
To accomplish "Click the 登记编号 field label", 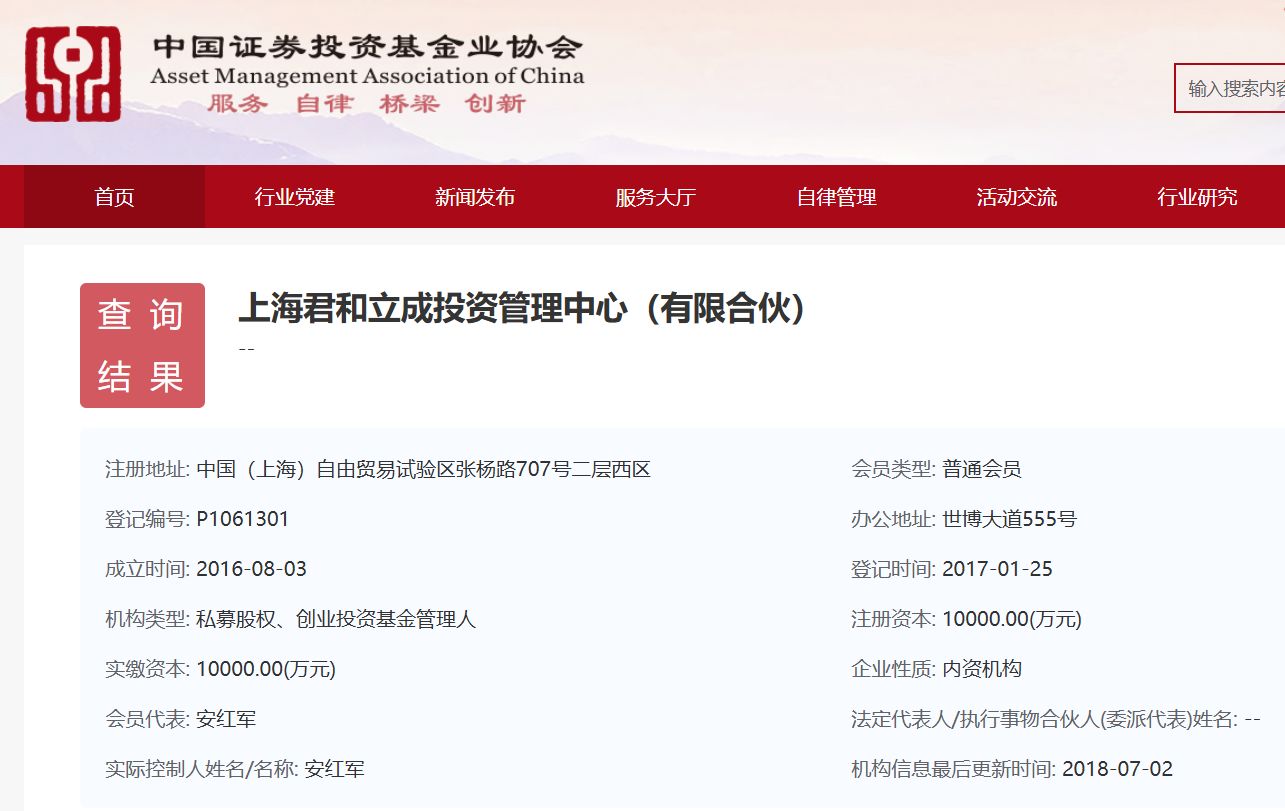I will pyautogui.click(x=147, y=519).
